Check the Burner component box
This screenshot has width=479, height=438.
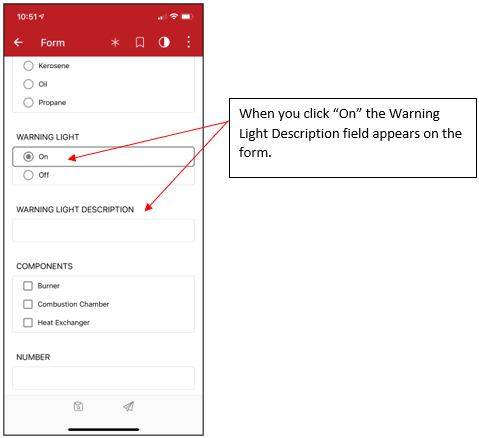41,286
